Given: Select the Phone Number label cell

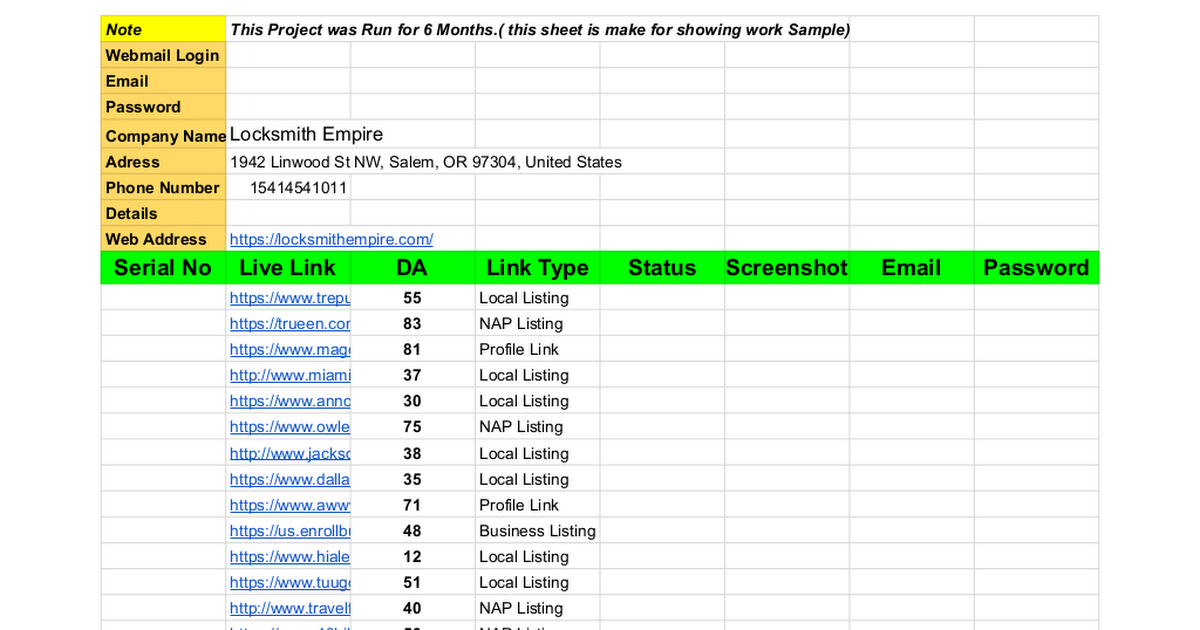Looking at the screenshot, I should (x=164, y=188).
